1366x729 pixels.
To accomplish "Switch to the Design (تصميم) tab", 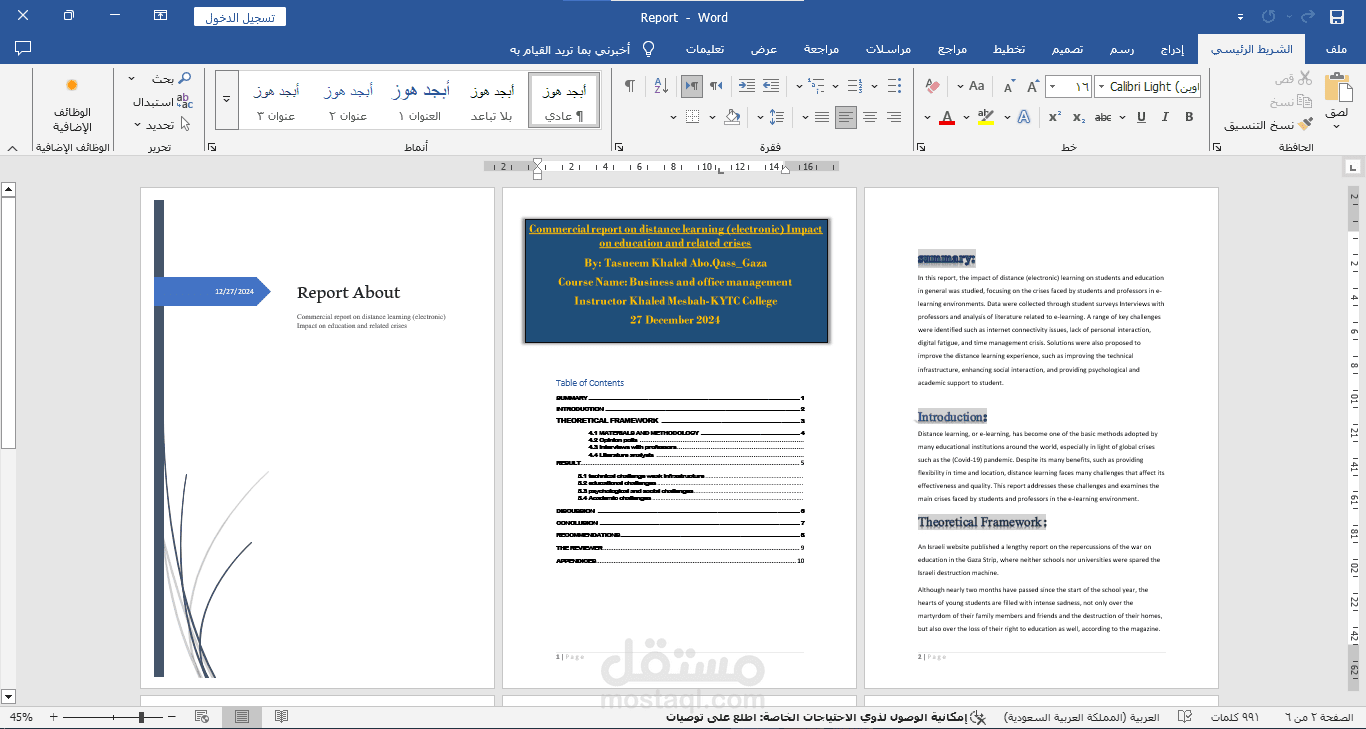I will [x=1067, y=49].
